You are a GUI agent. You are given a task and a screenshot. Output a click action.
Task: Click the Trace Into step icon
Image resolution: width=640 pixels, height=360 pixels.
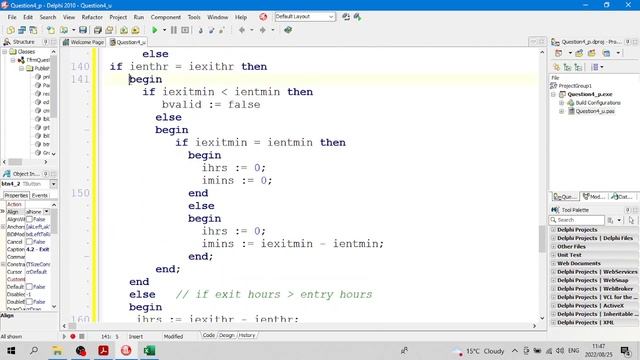[200, 30]
